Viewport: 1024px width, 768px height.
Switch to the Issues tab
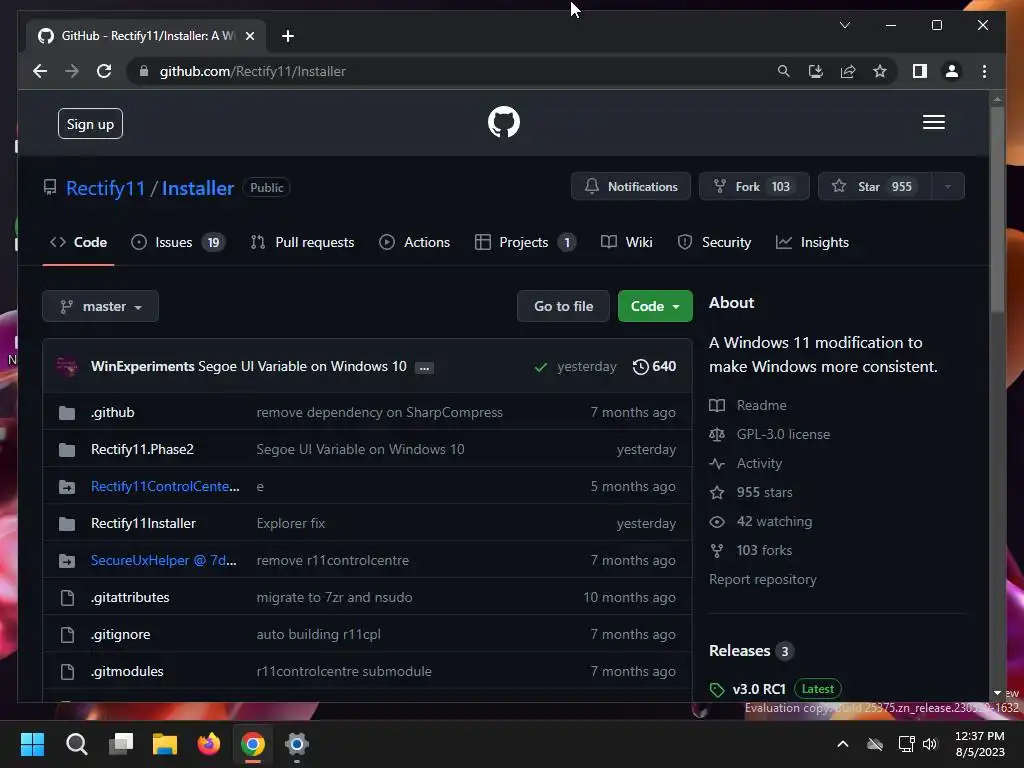click(x=178, y=242)
